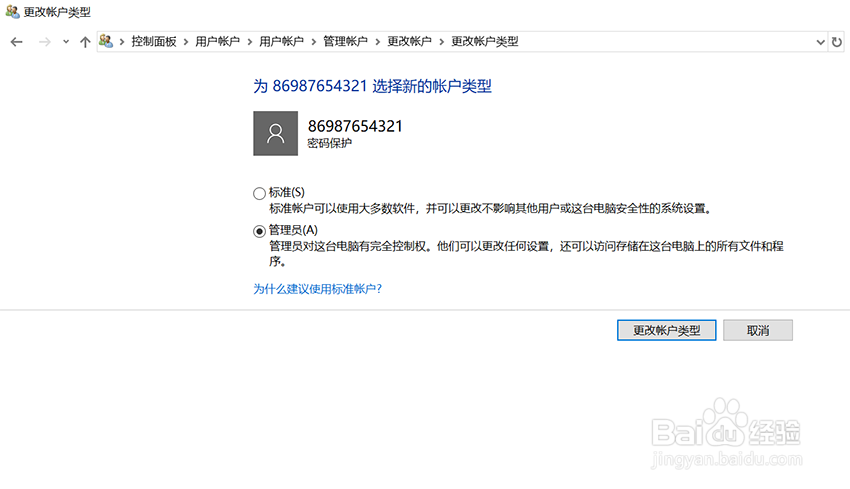The width and height of the screenshot is (850, 489).
Task: Open 管理帐户 breadcrumb
Action: [x=345, y=41]
